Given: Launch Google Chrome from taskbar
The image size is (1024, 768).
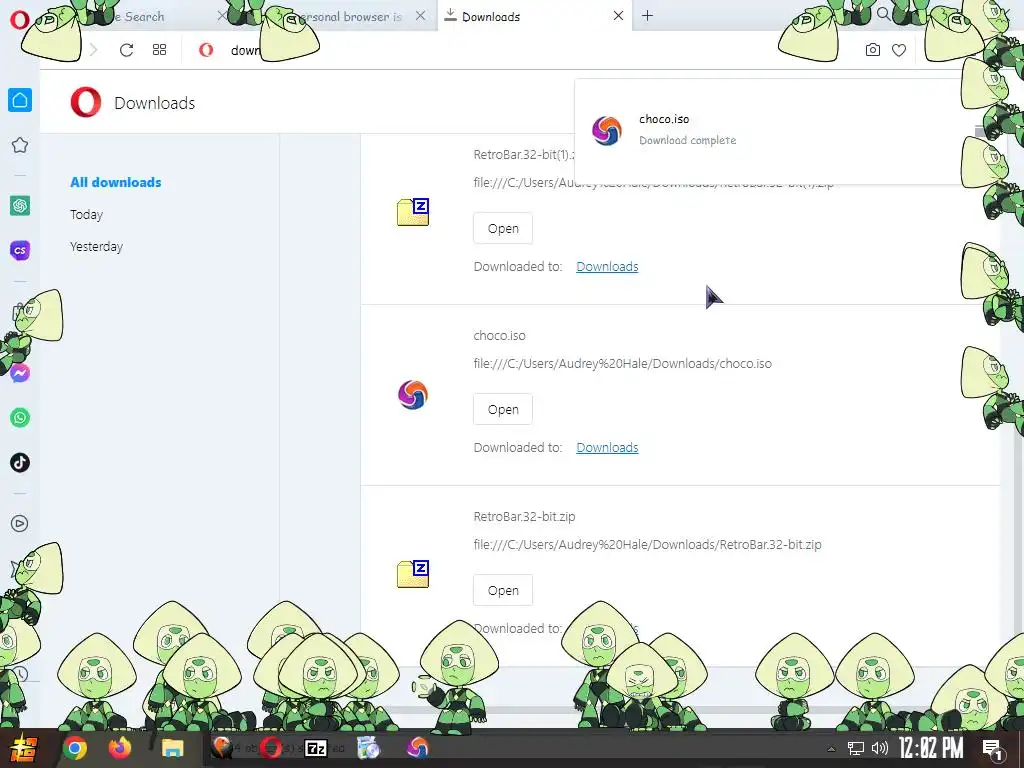Looking at the screenshot, I should click(x=75, y=748).
